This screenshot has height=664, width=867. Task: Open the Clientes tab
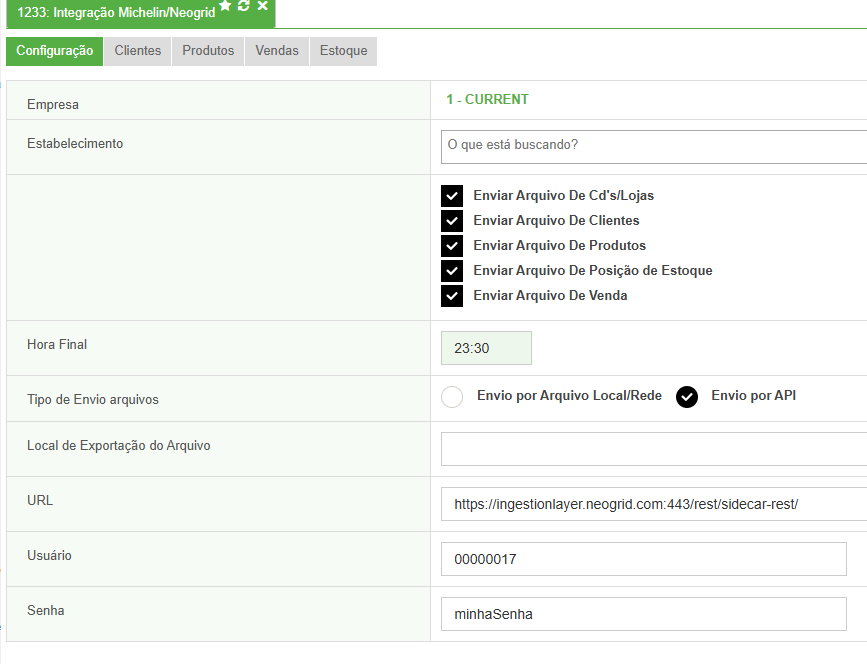[x=138, y=51]
